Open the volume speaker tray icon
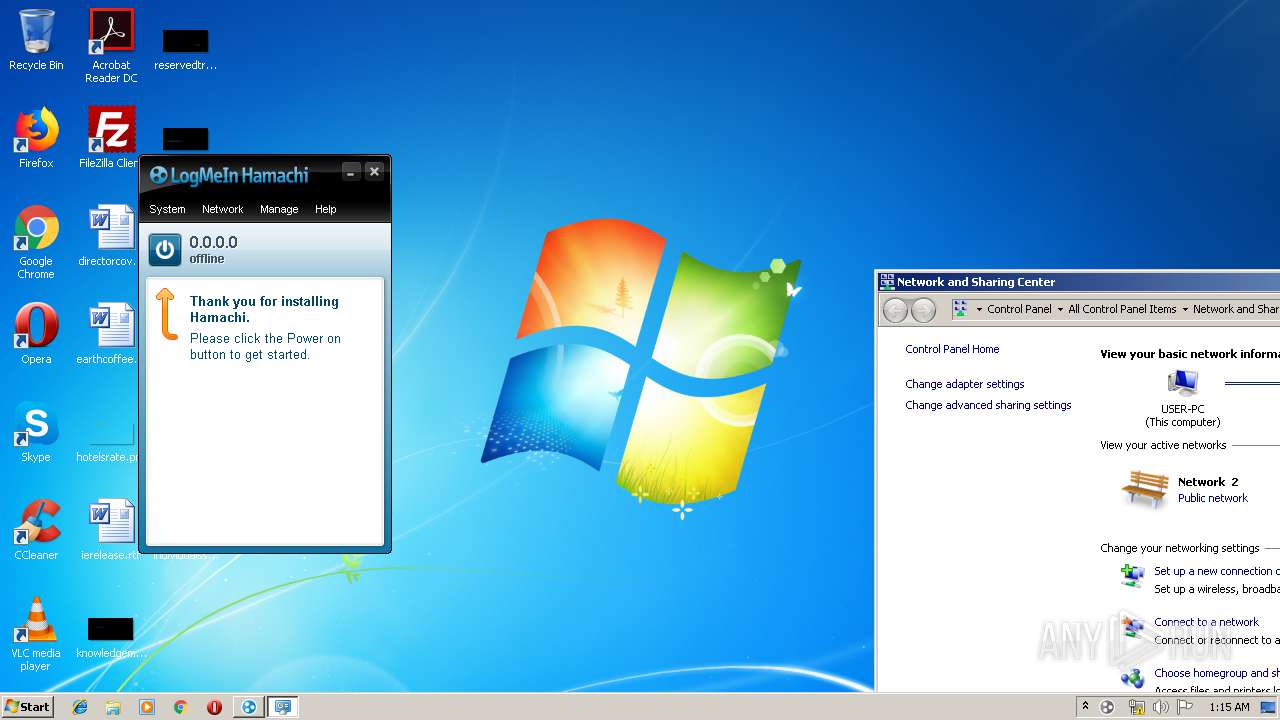 click(x=1160, y=707)
